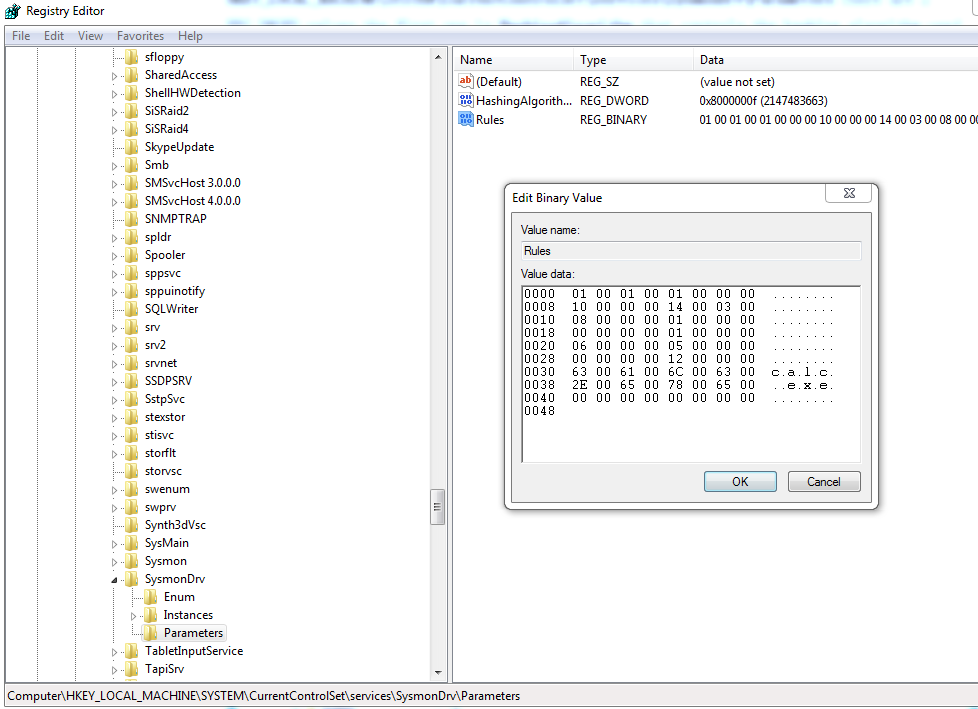Screen dimensions: 978x709
Task: Click the Name column header
Action: point(513,60)
